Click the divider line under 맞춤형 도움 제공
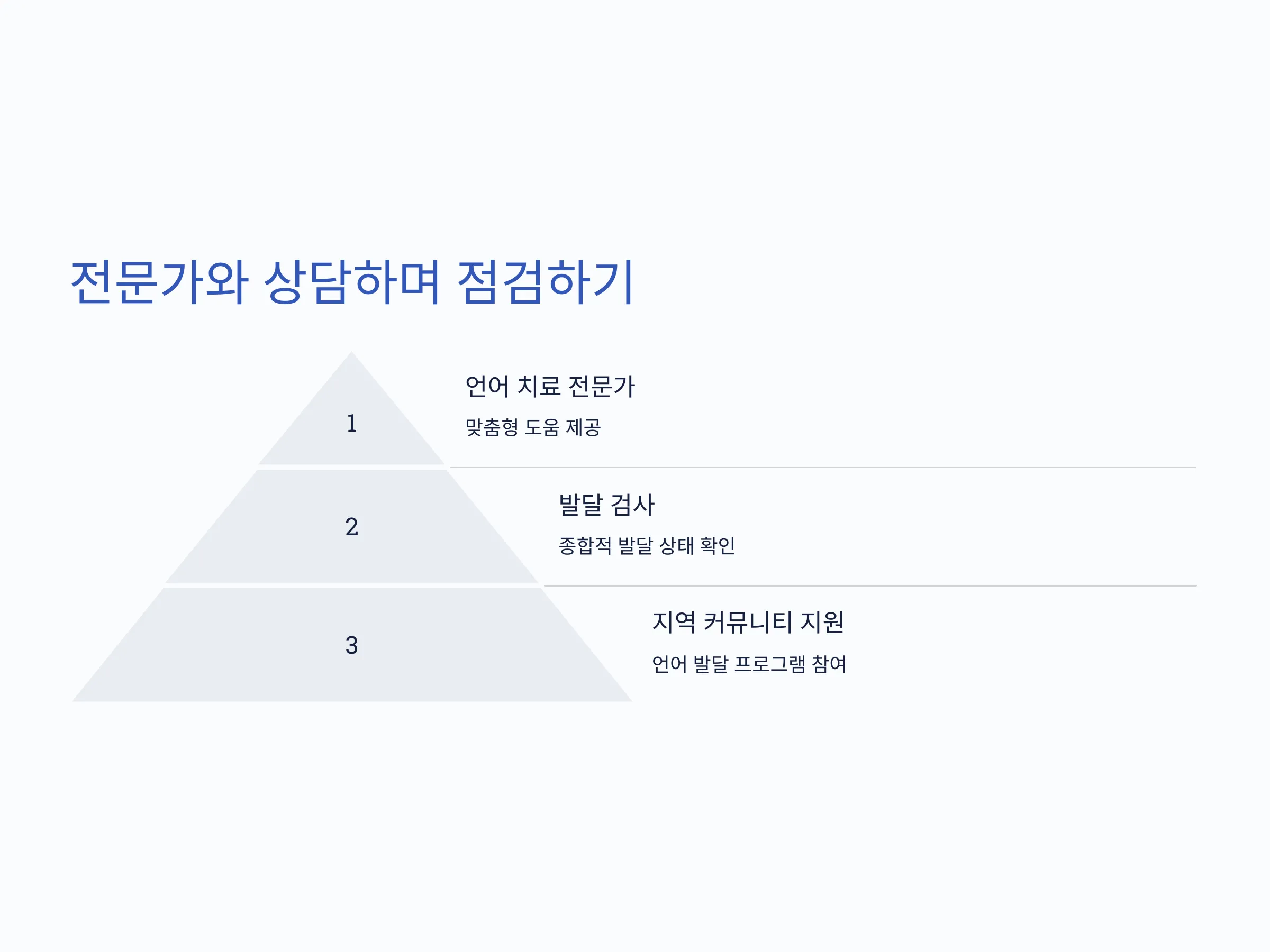This screenshot has width=1270, height=952. coord(822,468)
